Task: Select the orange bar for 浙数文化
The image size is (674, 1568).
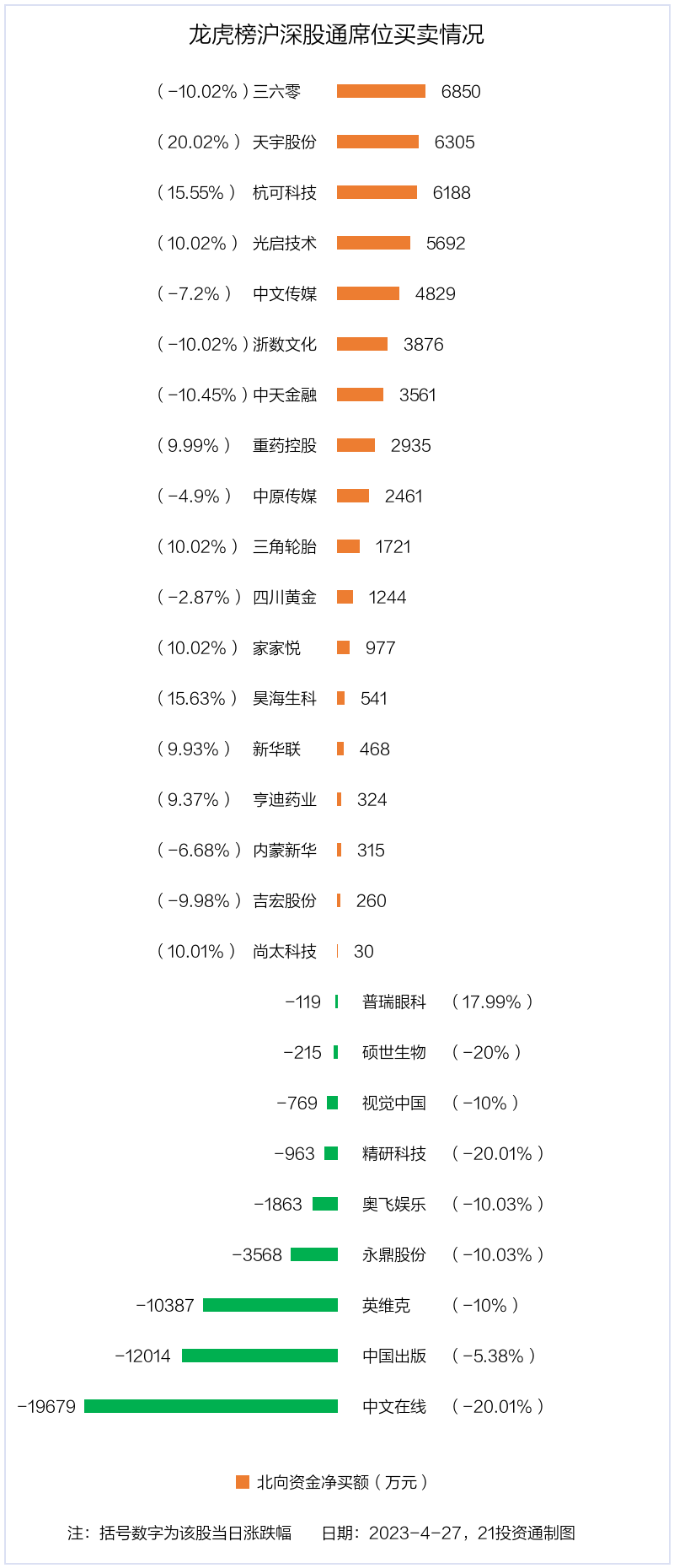Action: coord(362,344)
